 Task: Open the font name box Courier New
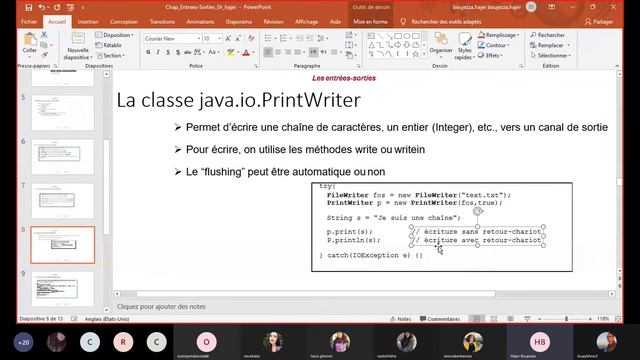click(x=172, y=38)
